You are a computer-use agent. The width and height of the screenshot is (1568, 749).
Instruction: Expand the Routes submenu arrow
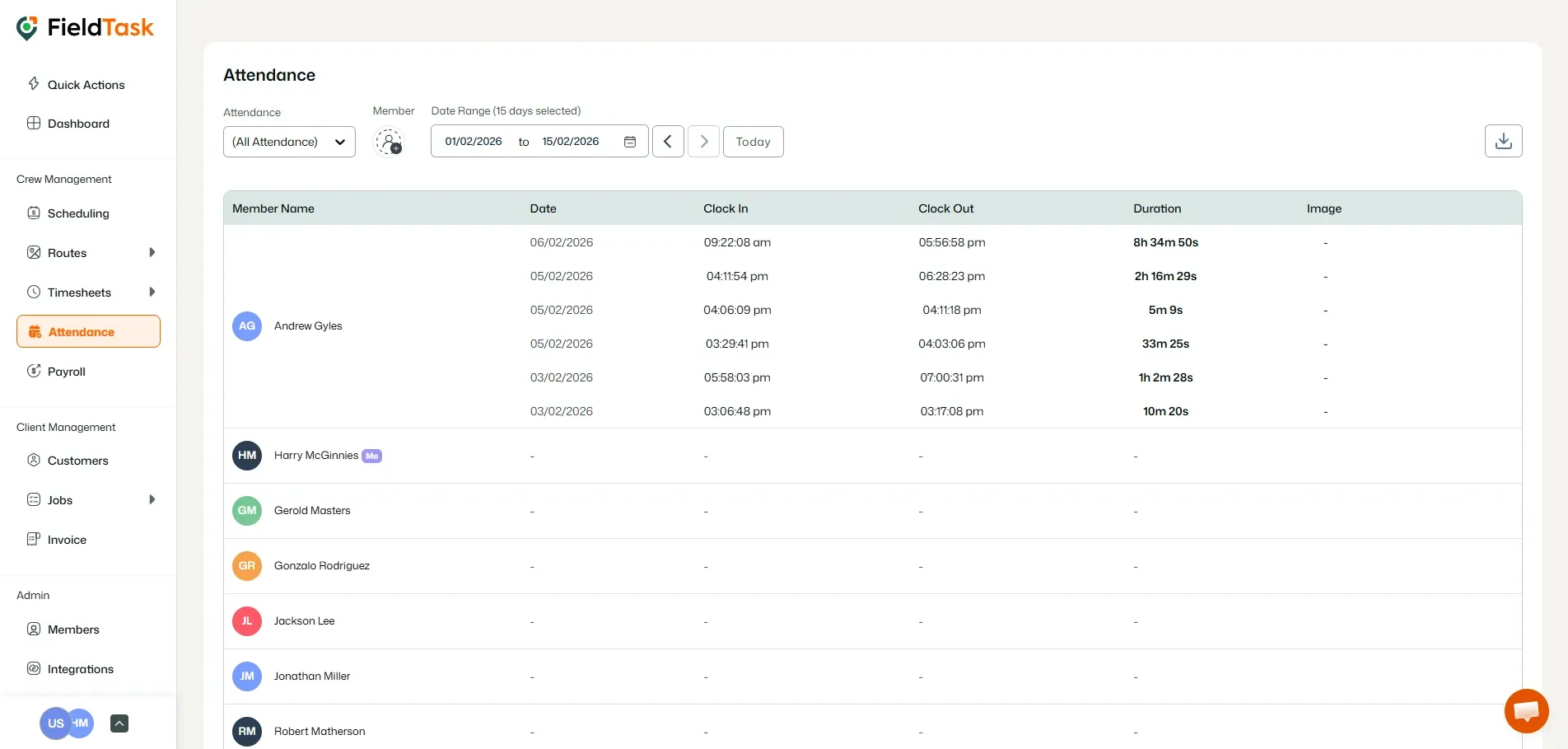pyautogui.click(x=152, y=253)
